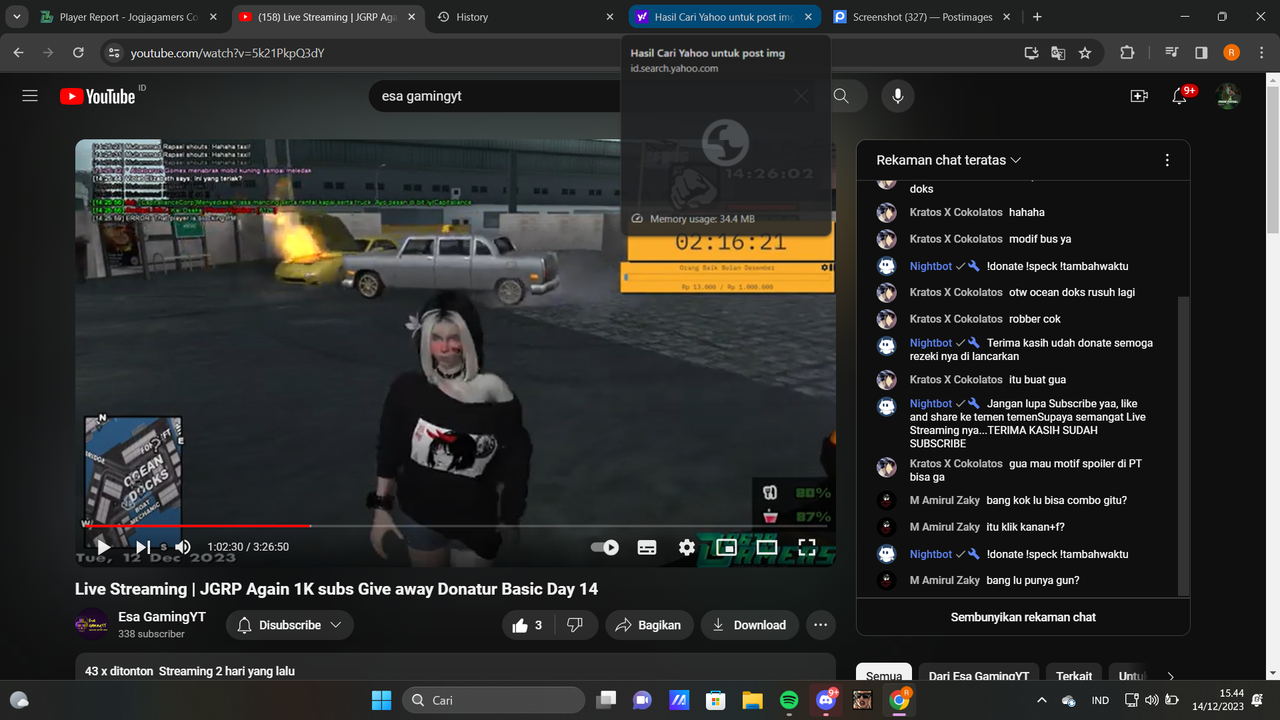Play the video

pyautogui.click(x=103, y=547)
